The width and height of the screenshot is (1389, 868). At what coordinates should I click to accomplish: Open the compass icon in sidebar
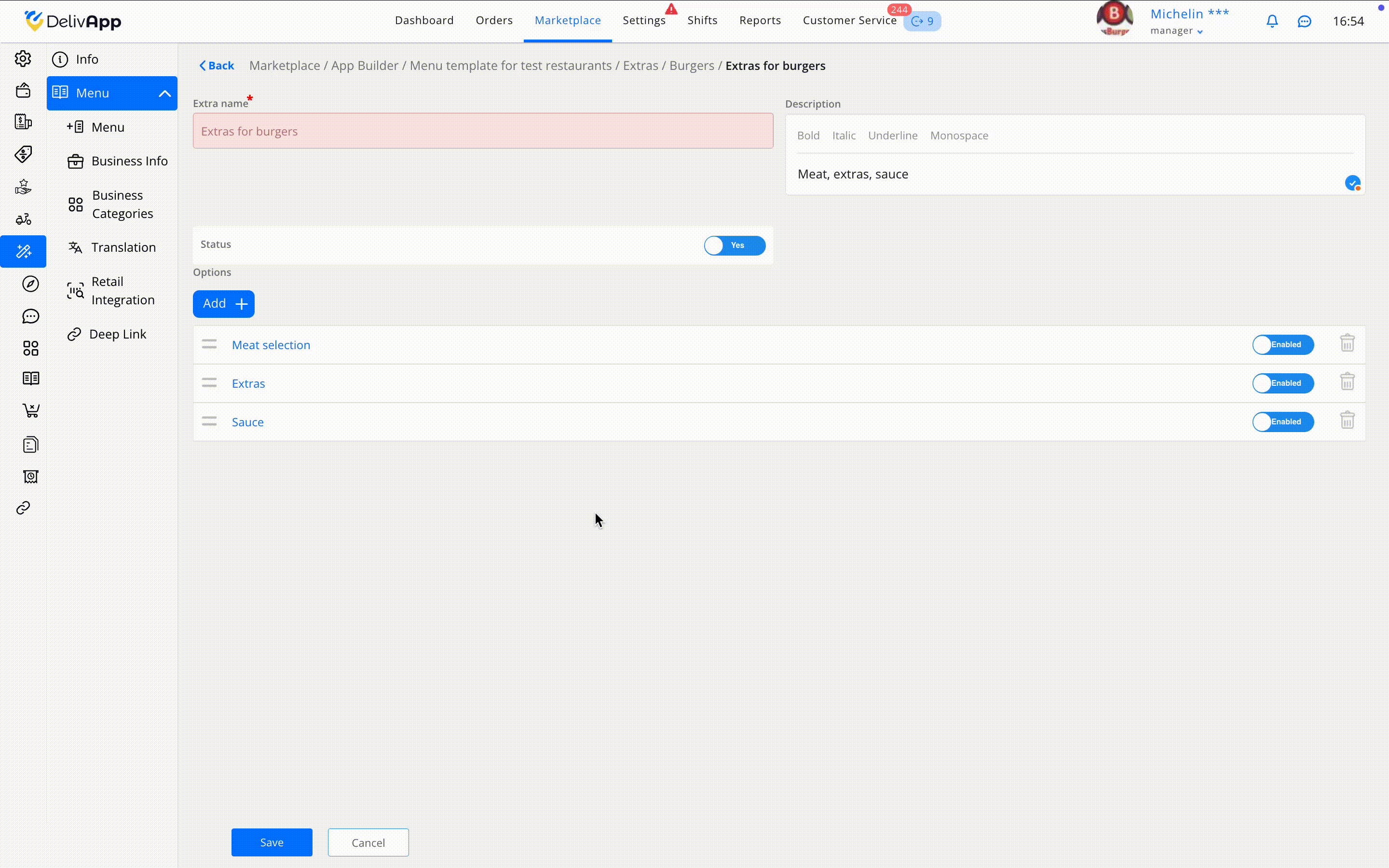tap(30, 284)
